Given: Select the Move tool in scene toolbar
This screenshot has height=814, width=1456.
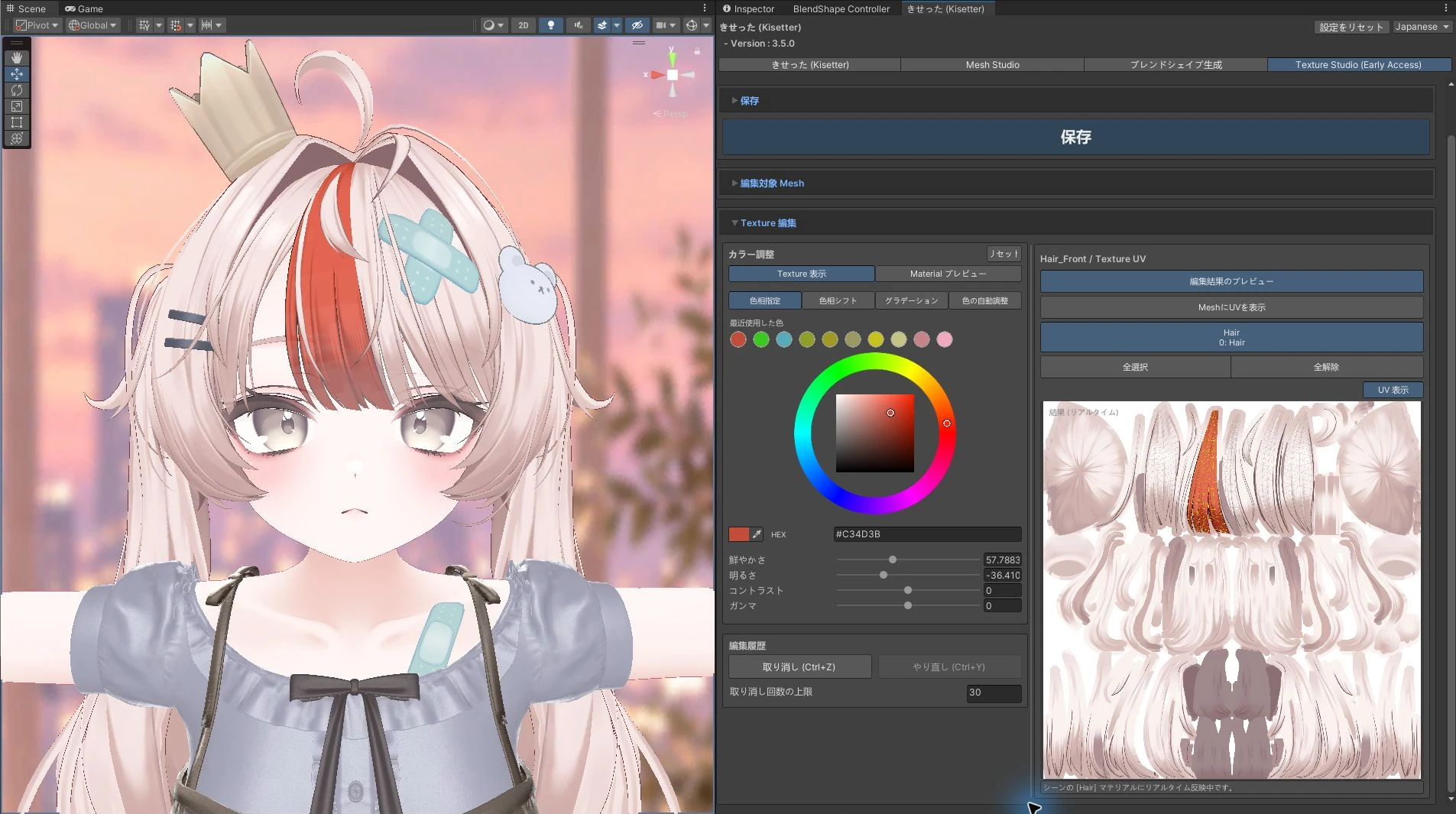Looking at the screenshot, I should (x=17, y=74).
